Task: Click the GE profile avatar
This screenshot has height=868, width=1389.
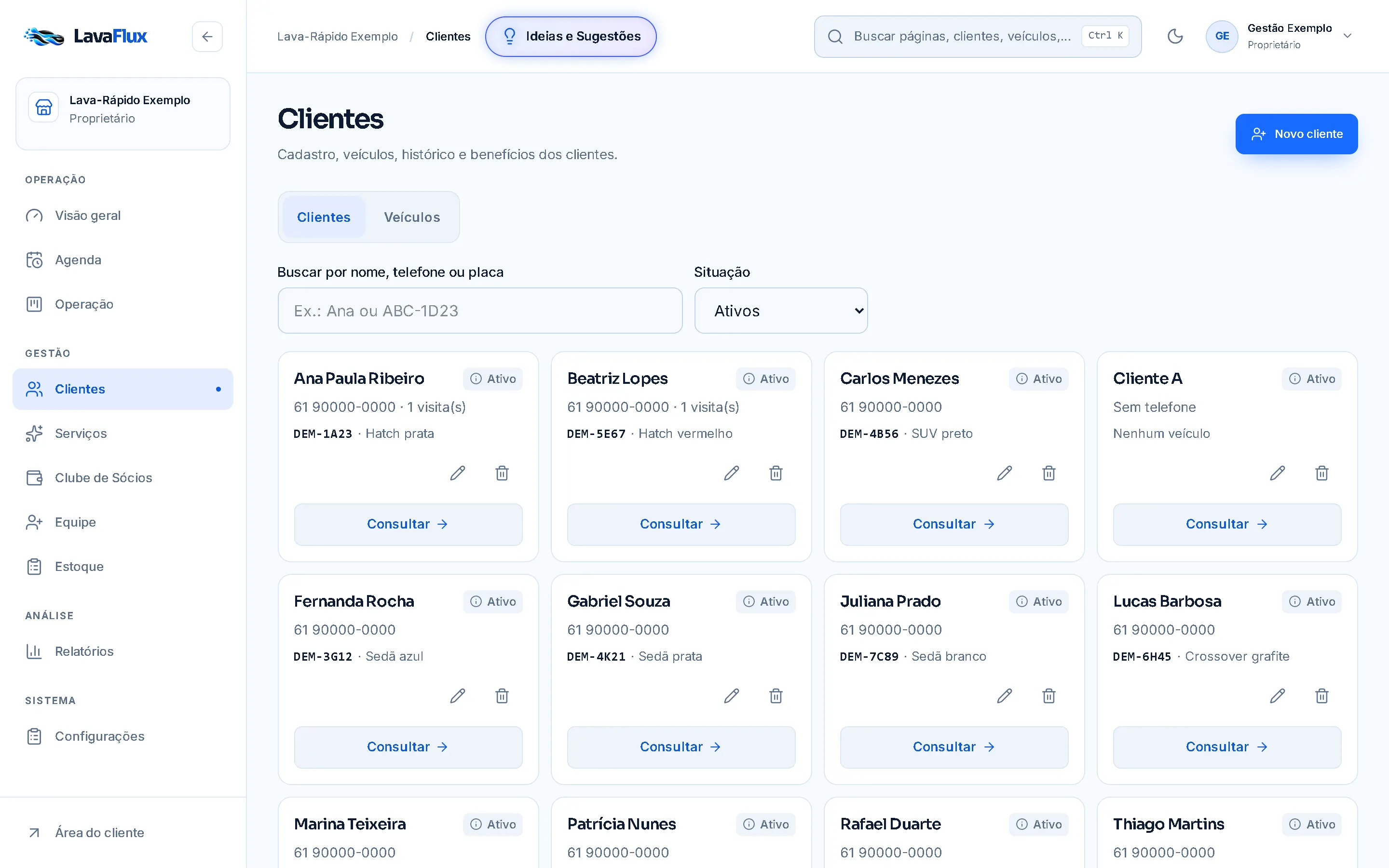Action: [x=1221, y=36]
